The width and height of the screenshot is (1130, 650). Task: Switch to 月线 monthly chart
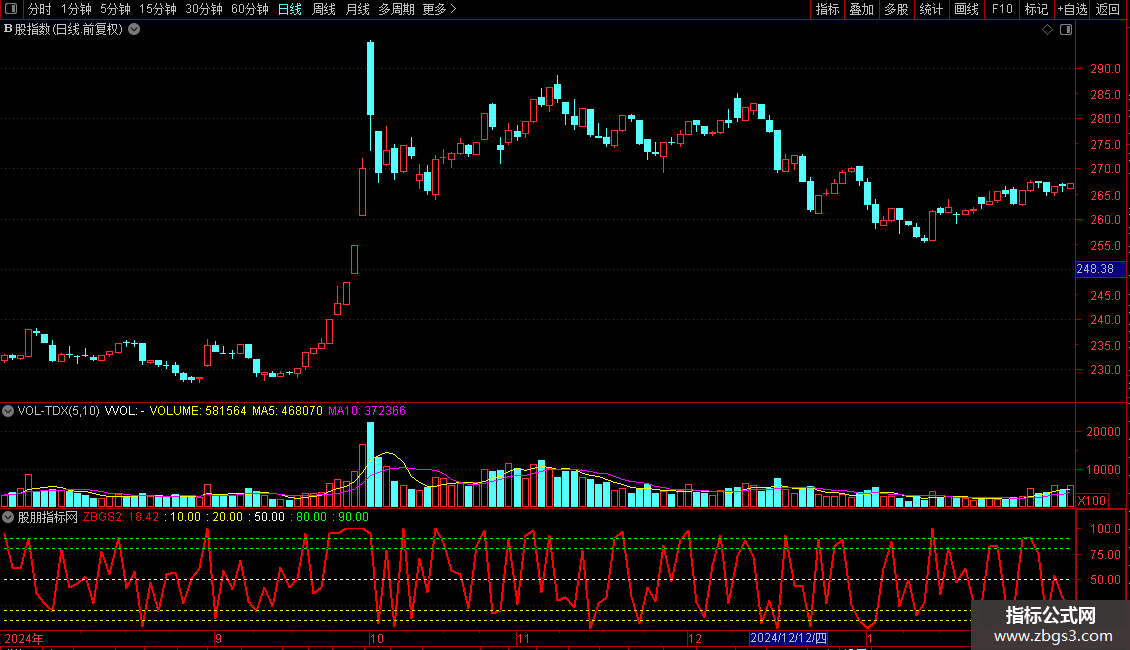[x=357, y=9]
